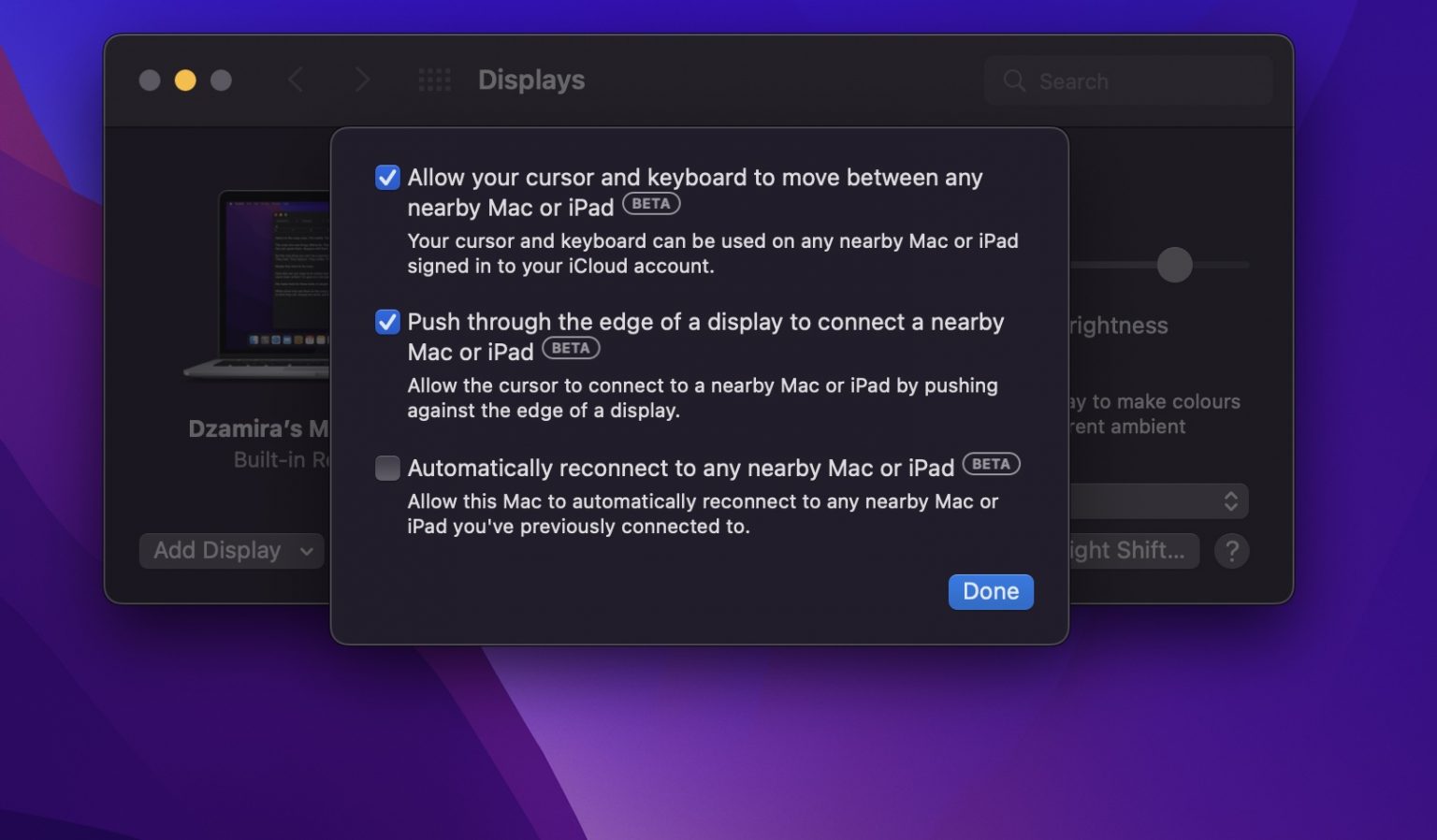Uncheck push through display edge option

[x=387, y=322]
